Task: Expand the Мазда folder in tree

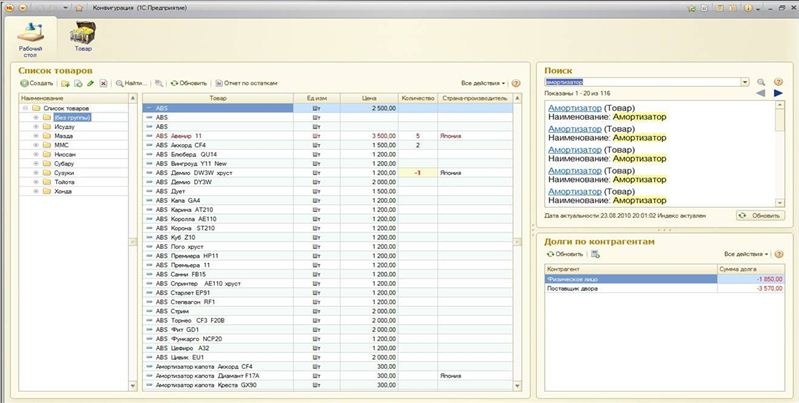Action: [35, 136]
